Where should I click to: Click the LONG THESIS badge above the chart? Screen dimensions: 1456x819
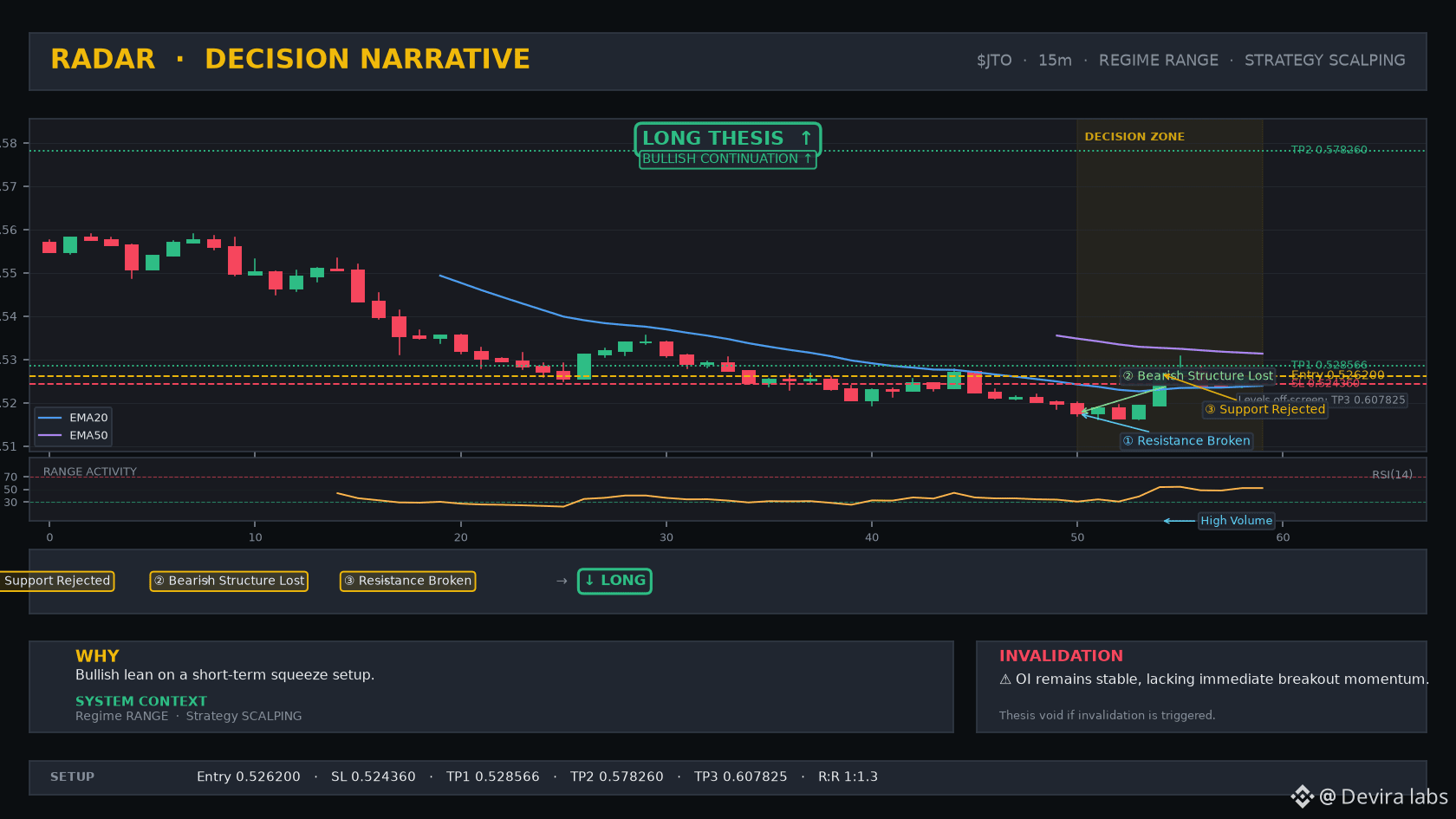[x=728, y=138]
